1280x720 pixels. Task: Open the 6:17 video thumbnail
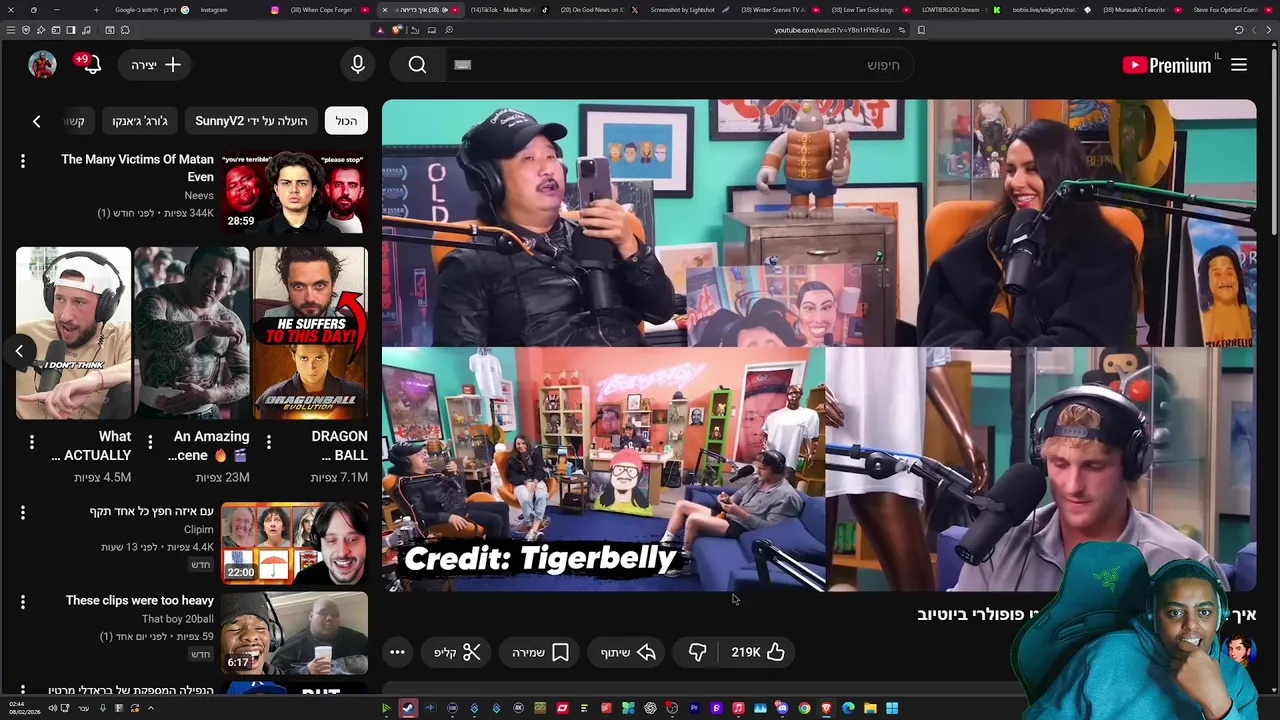pyautogui.click(x=294, y=633)
